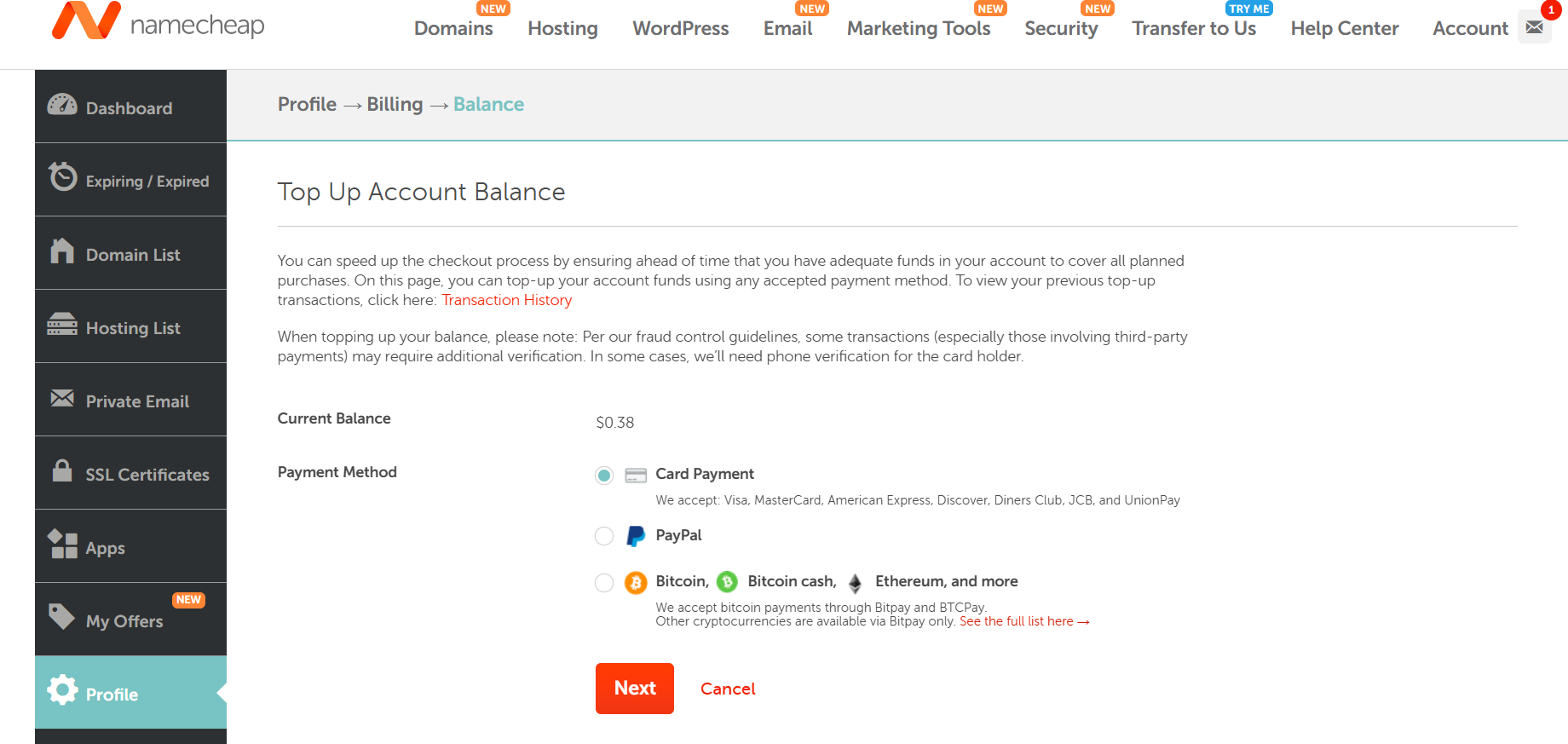Screen dimensions: 1568x744
Task: Click the green Bitcoin cash icon
Action: pos(727,582)
